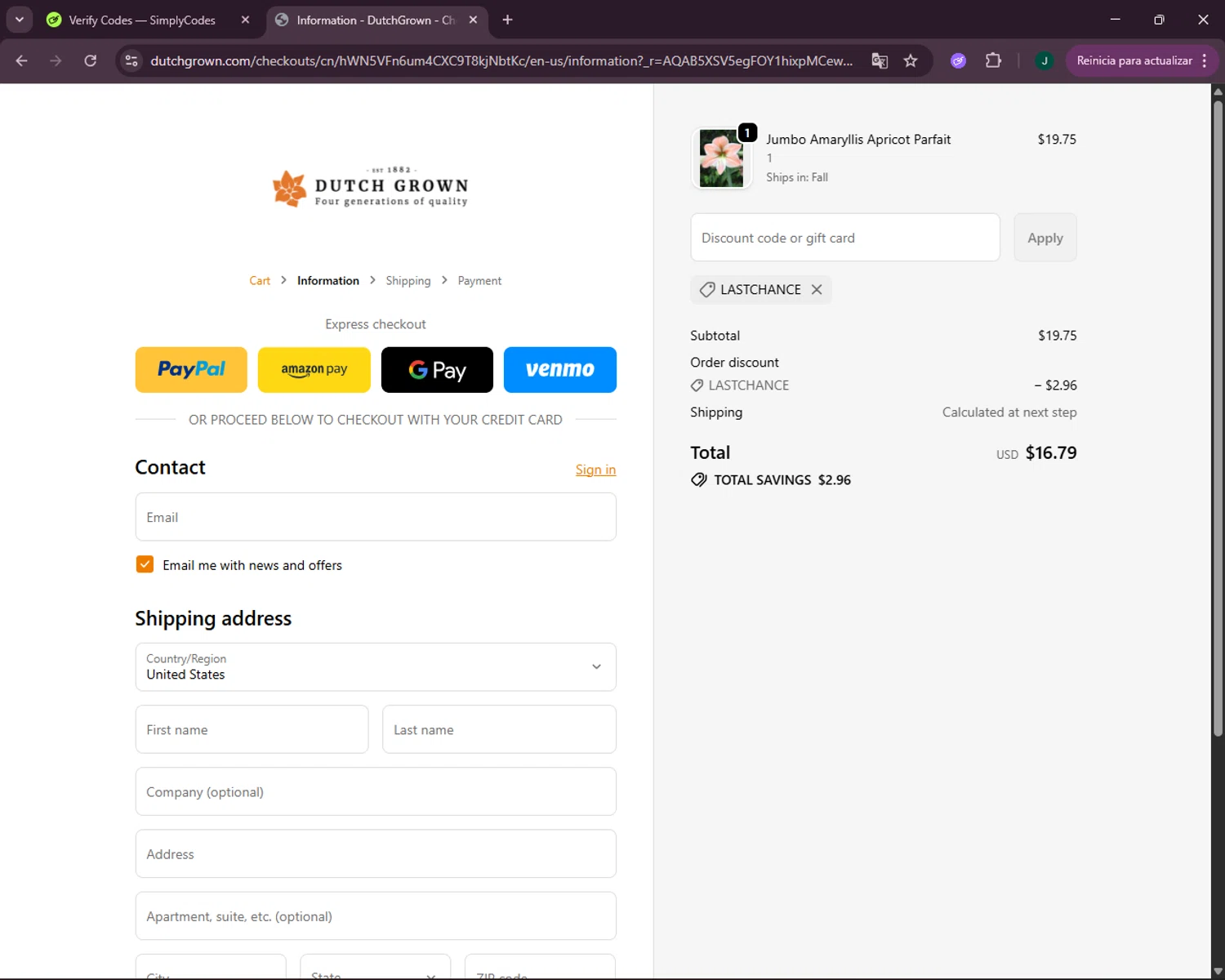Click the Sign in link
This screenshot has height=980, width=1225.
(595, 470)
